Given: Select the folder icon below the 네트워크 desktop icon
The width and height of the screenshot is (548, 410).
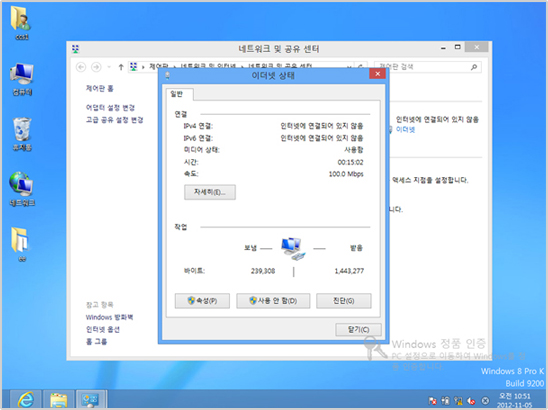Looking at the screenshot, I should point(21,244).
